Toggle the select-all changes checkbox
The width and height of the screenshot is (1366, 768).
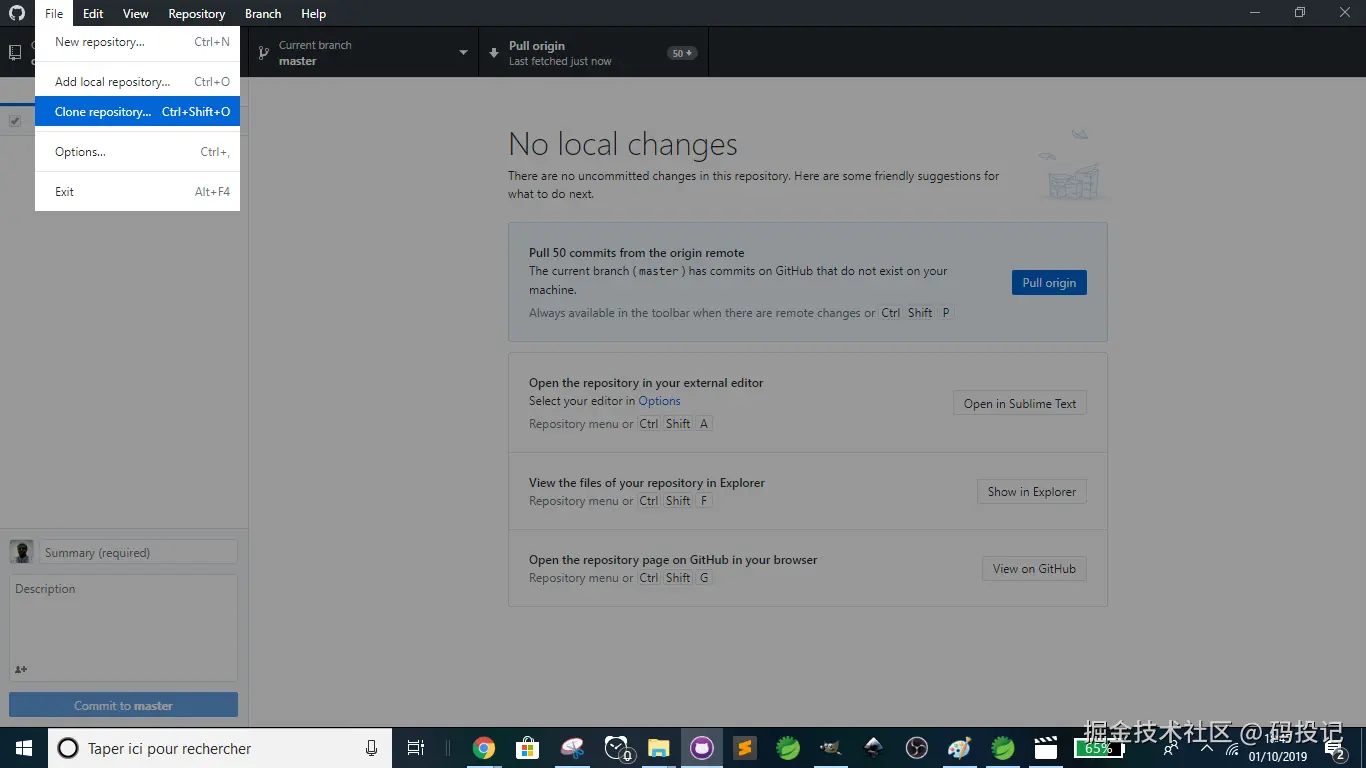[15, 121]
